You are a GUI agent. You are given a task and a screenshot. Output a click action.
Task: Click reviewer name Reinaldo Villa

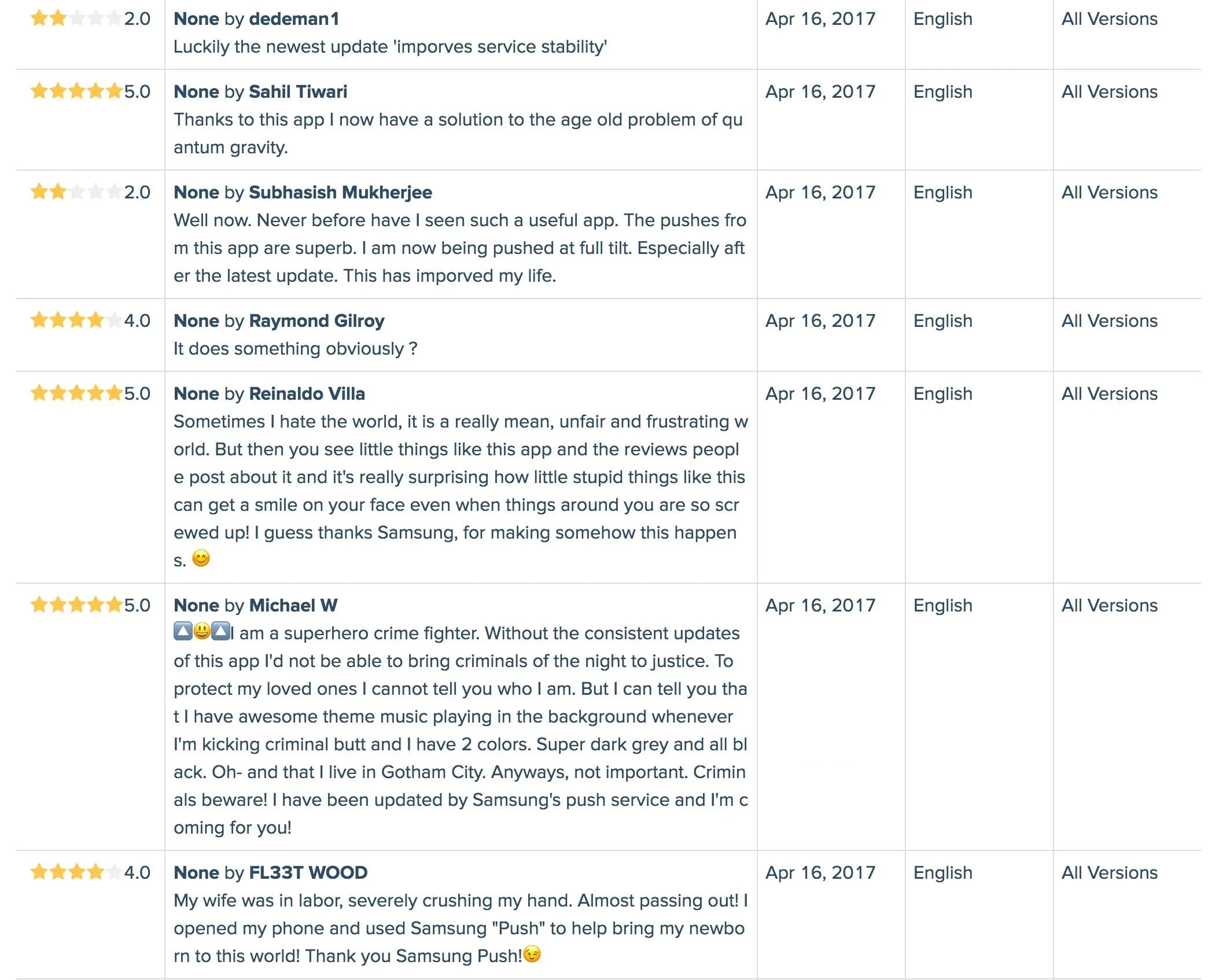point(307,393)
